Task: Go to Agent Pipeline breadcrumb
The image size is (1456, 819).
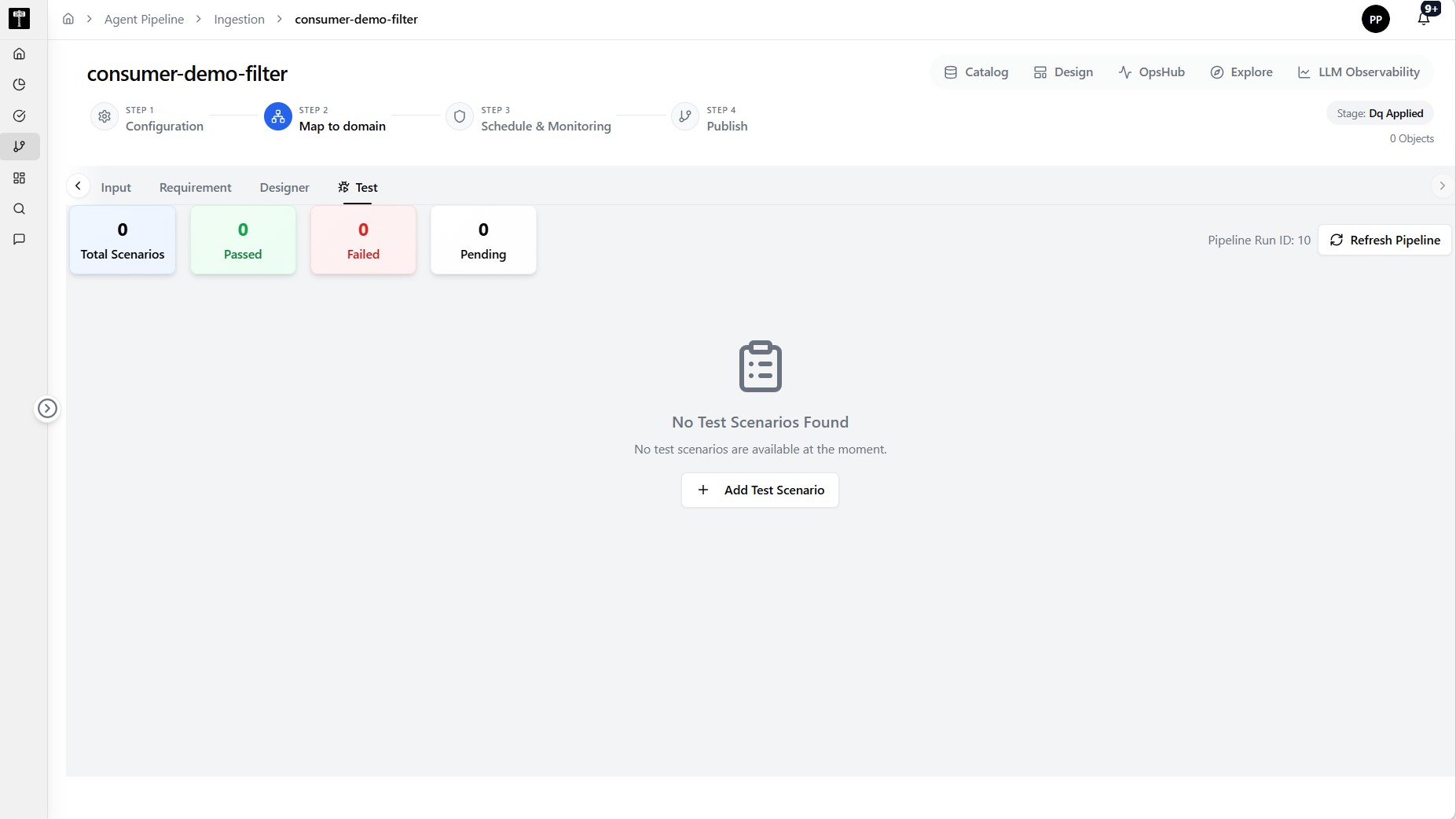Action: (144, 19)
